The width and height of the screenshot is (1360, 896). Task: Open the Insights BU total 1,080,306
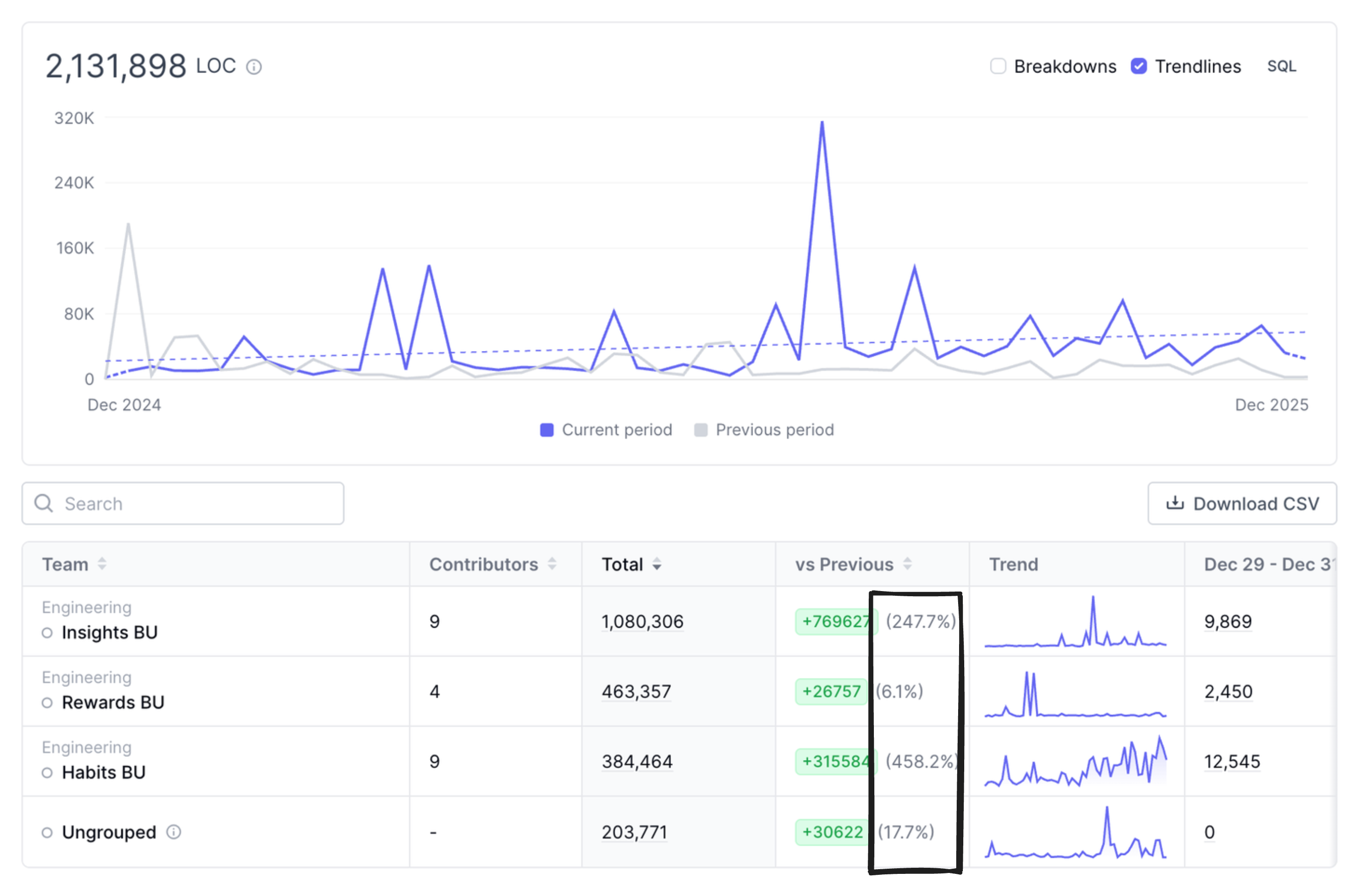tap(642, 622)
